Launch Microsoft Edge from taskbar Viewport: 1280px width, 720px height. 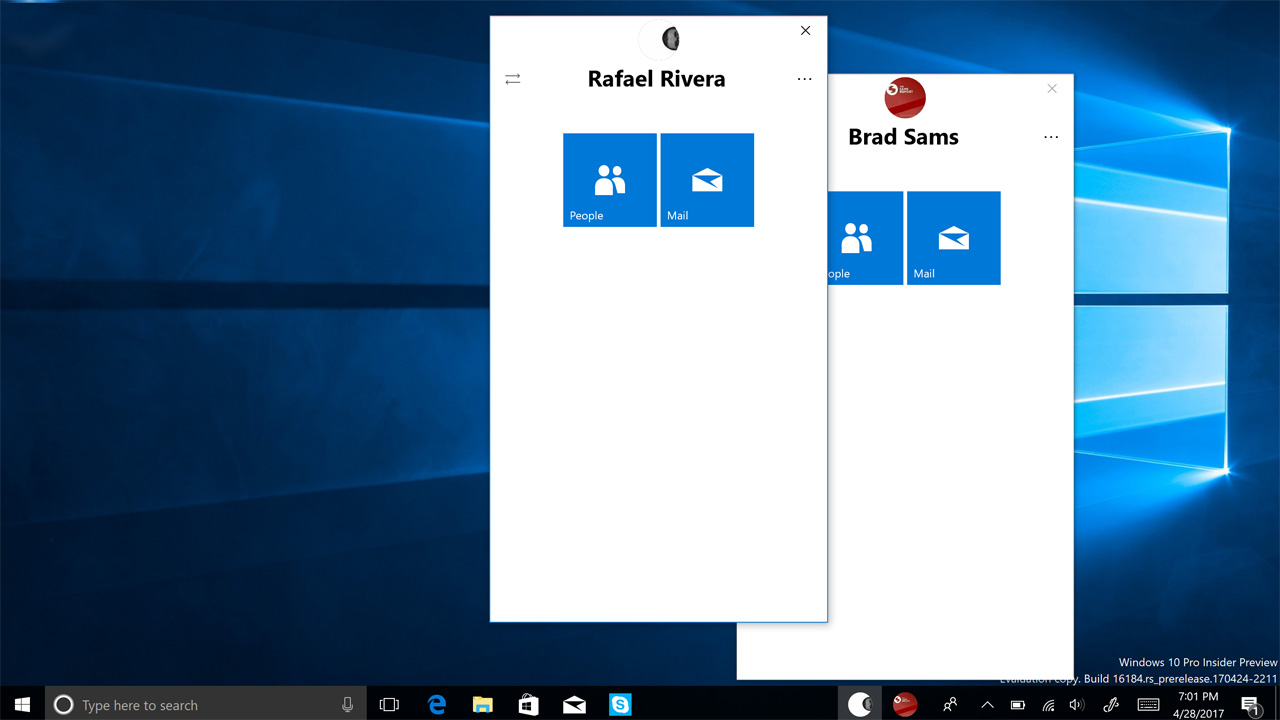(x=437, y=705)
